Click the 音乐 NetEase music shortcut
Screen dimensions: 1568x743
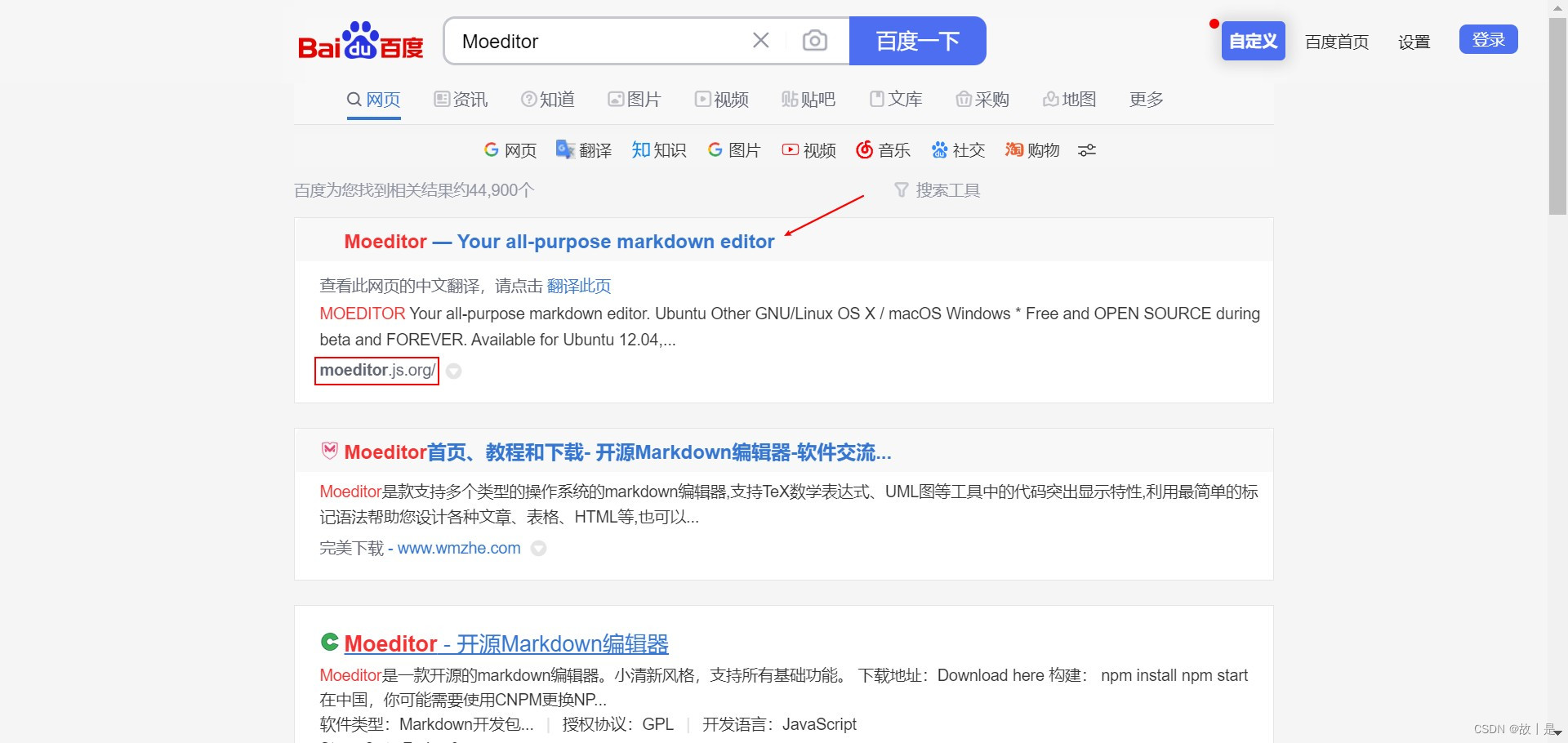[883, 150]
